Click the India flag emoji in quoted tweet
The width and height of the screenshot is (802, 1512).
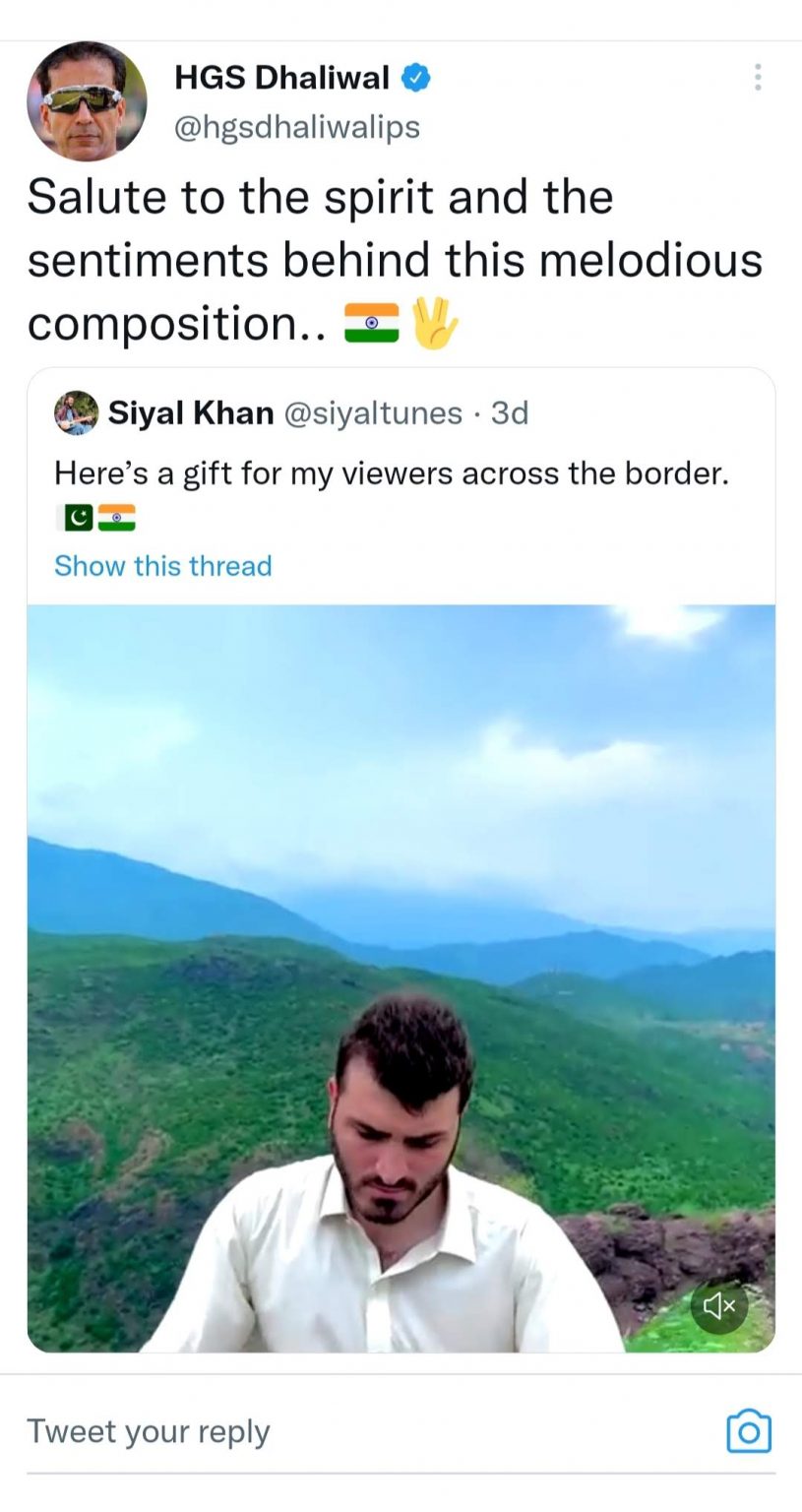pyautogui.click(x=117, y=517)
